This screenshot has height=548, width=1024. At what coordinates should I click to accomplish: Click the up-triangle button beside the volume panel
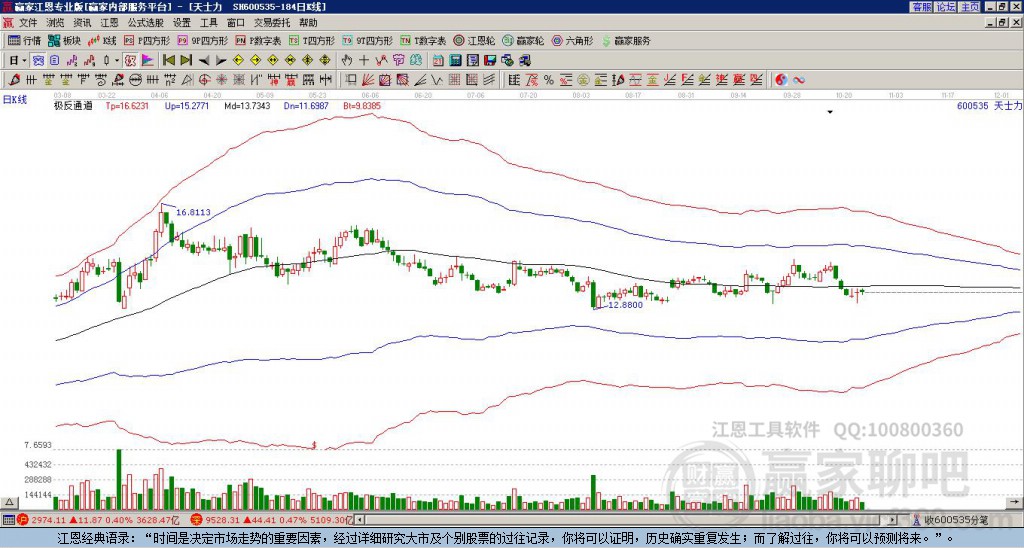(9, 502)
